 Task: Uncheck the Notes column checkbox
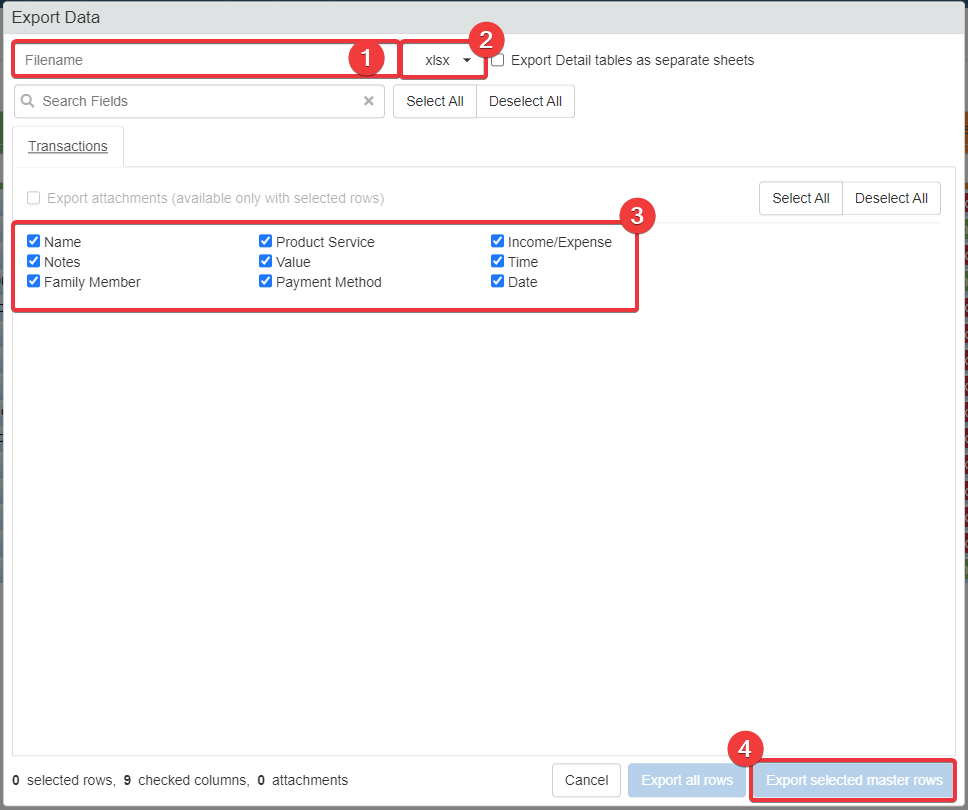[34, 261]
